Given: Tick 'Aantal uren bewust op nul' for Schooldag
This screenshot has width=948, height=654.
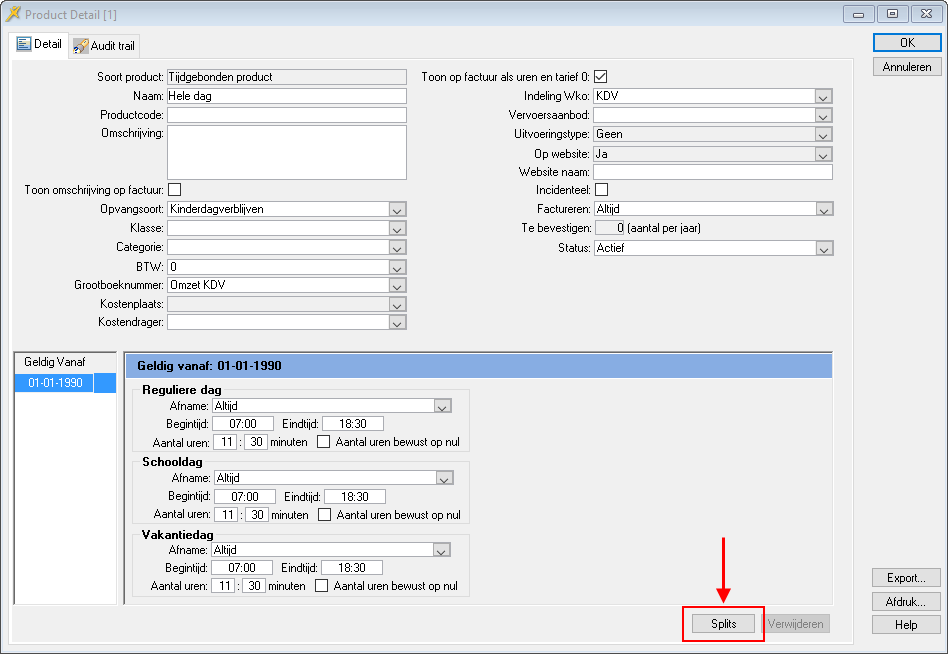Looking at the screenshot, I should click(x=324, y=515).
